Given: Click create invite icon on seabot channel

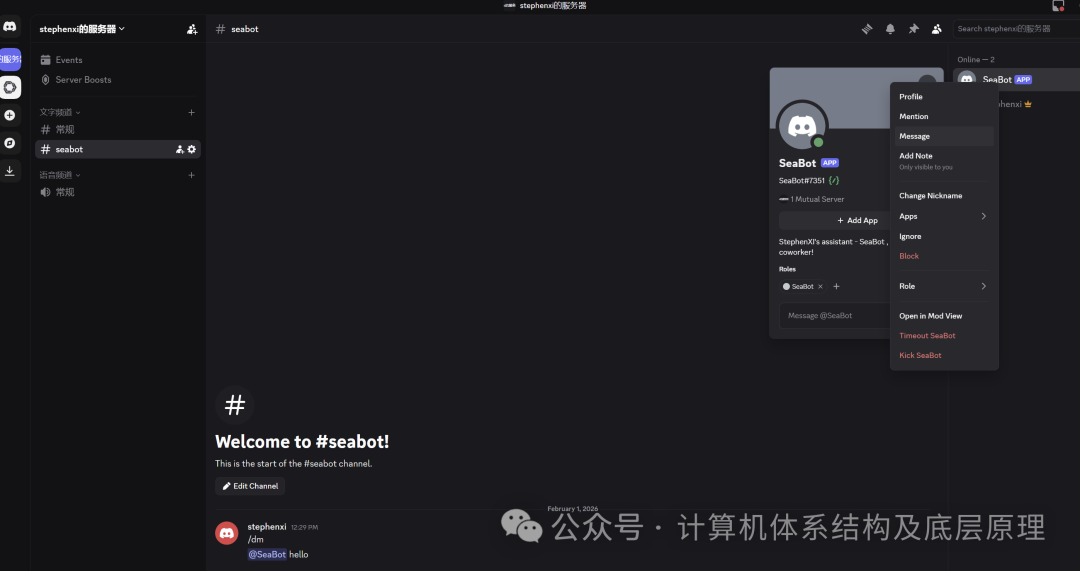Looking at the screenshot, I should (x=180, y=149).
